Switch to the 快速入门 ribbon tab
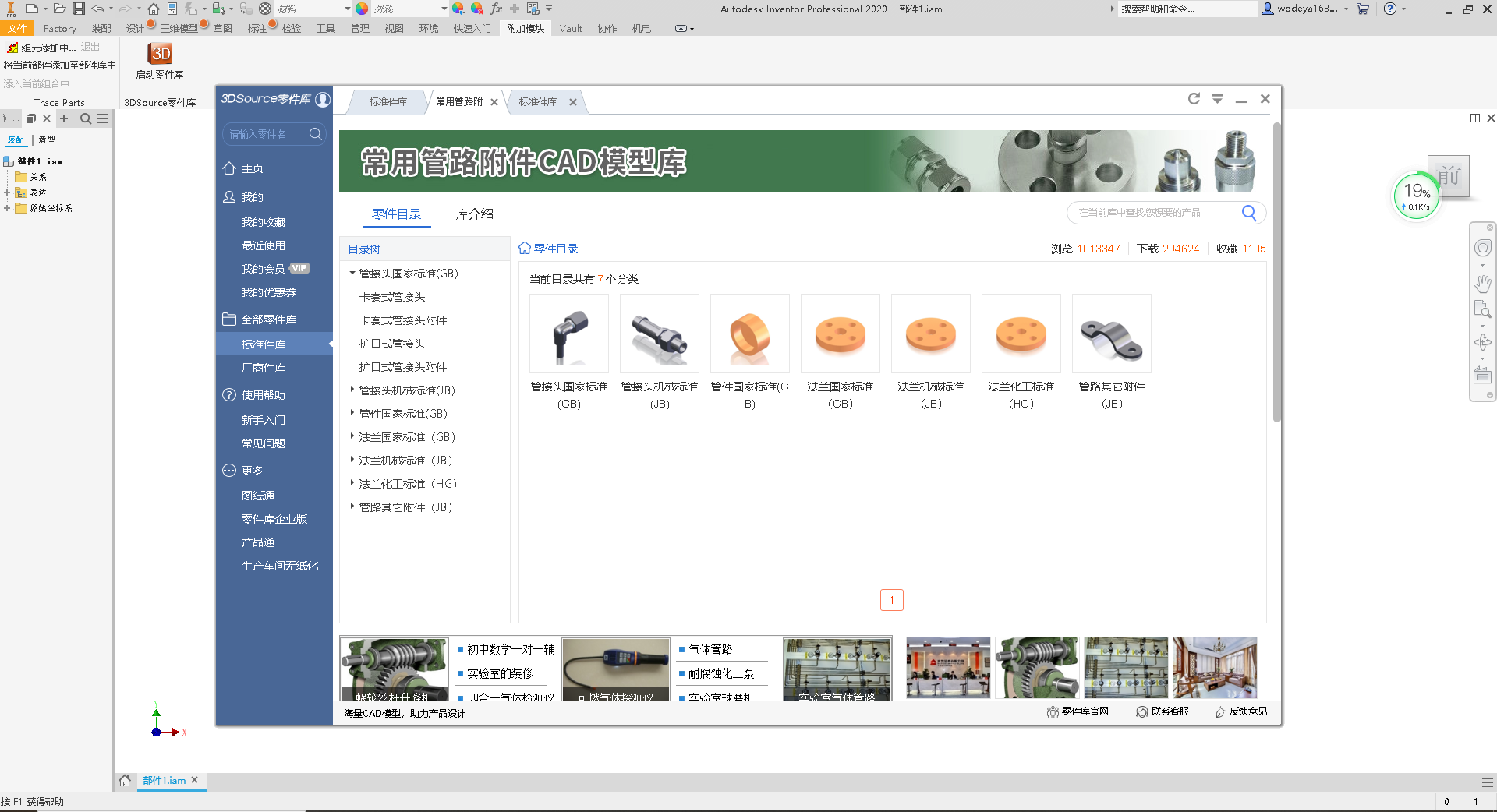 click(x=472, y=28)
